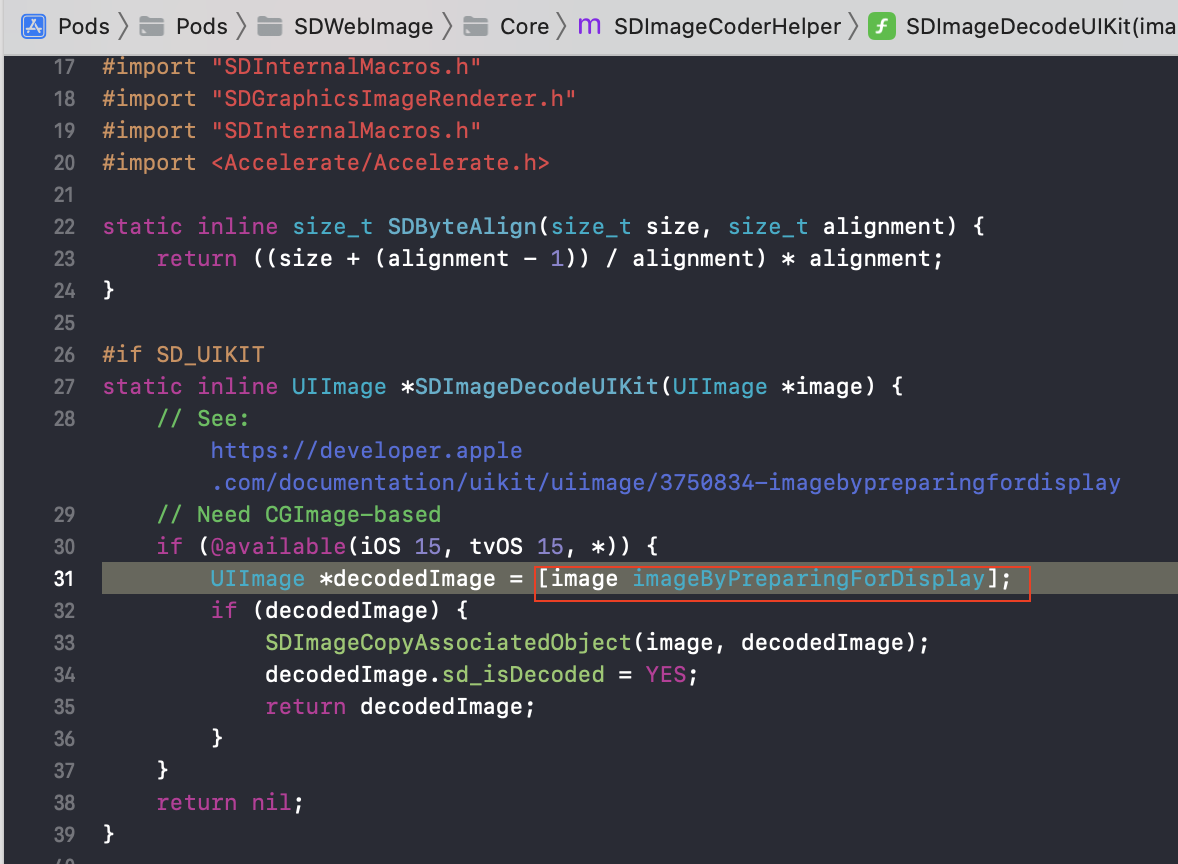The height and width of the screenshot is (864, 1178).
Task: Click line number 22 in the gutter
Action: coord(64,227)
